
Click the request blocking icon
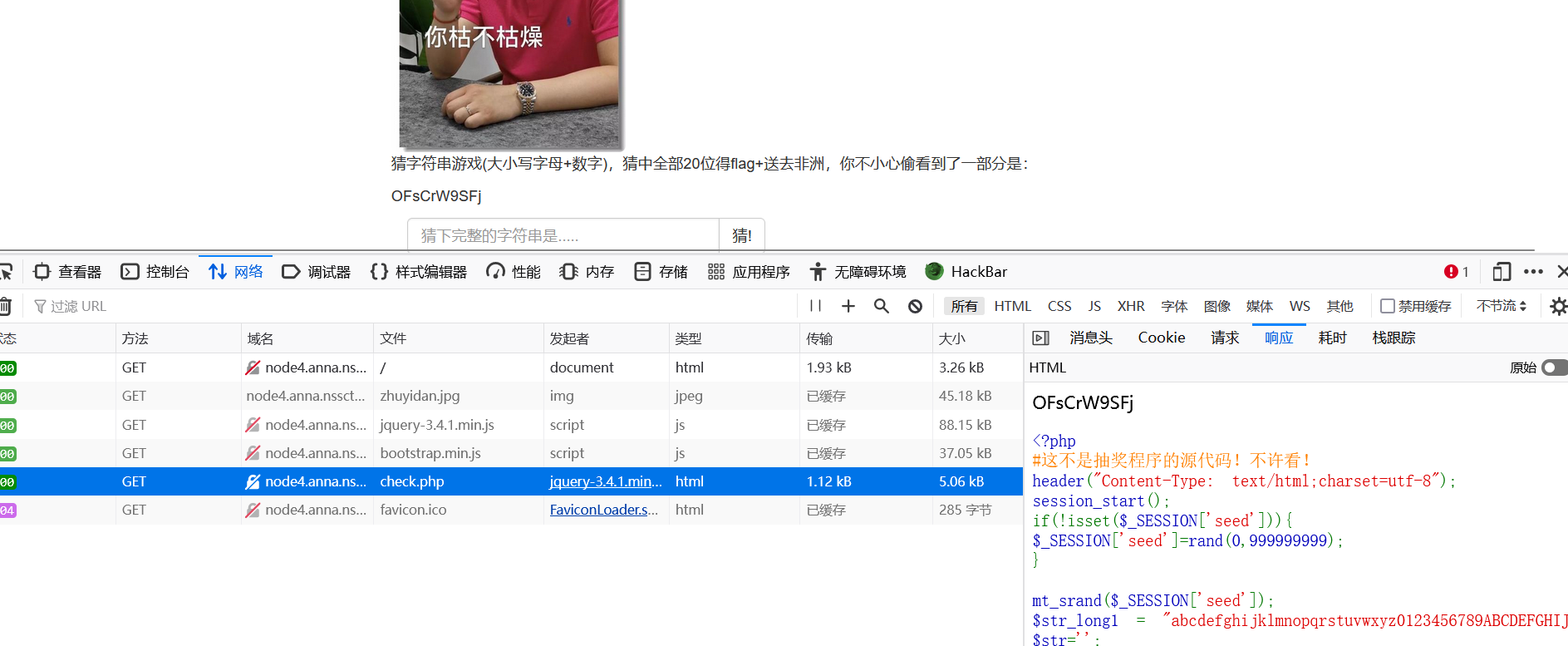click(x=915, y=306)
